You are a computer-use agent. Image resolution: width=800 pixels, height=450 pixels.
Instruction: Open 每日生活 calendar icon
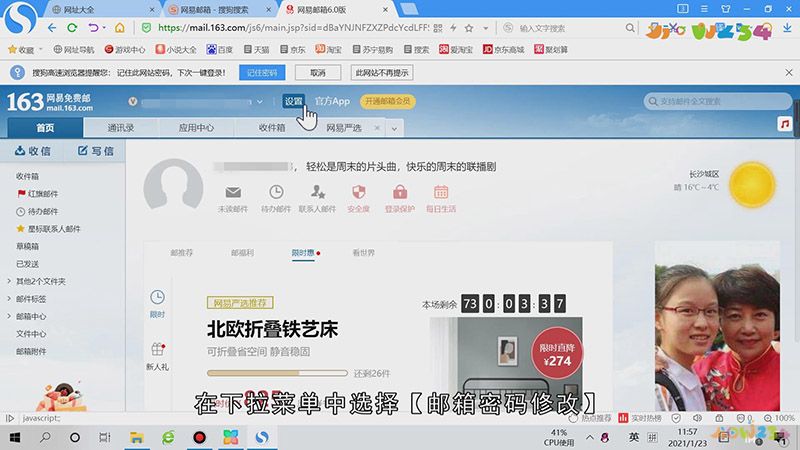pyautogui.click(x=441, y=192)
